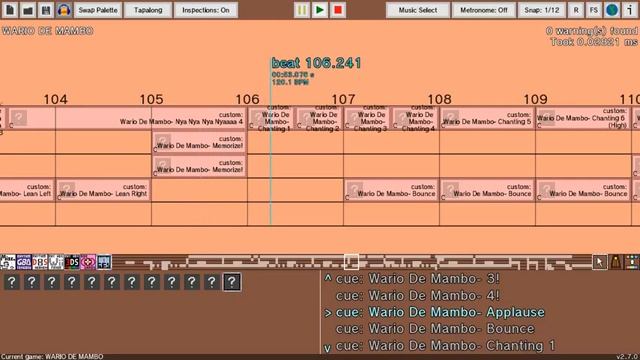Click the Bounce block starting at beat 108
640x360 pixels.
(x=487, y=190)
